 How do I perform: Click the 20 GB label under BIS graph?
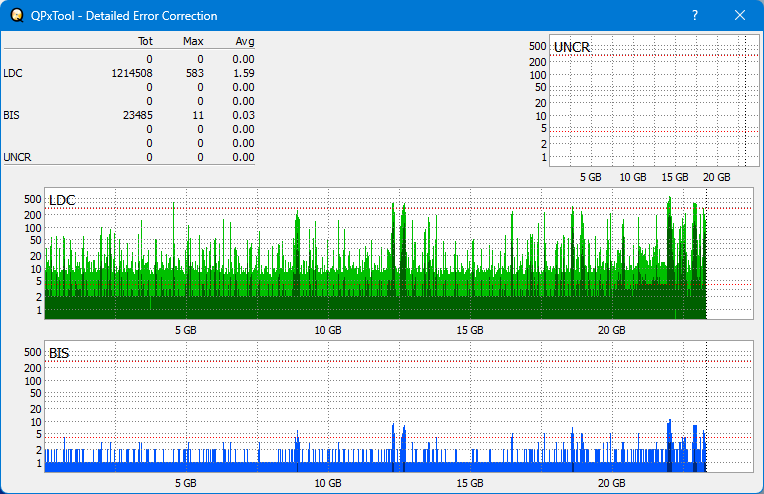611,483
